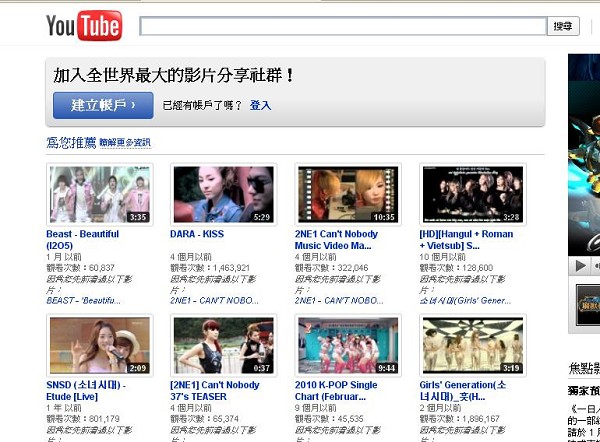Click the text 1 年 以前
This screenshot has height=442, width=600.
(64, 408)
